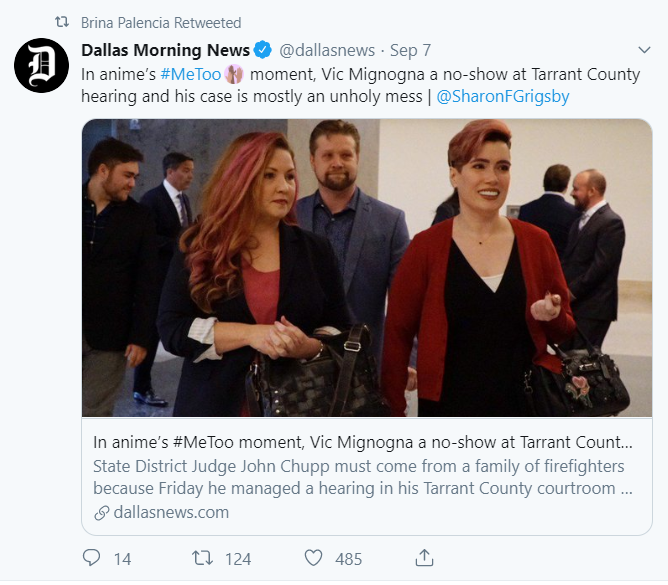Viewport: 668px width, 585px height.
Task: Retweet using the retweet arrows icon
Action: [x=202, y=558]
